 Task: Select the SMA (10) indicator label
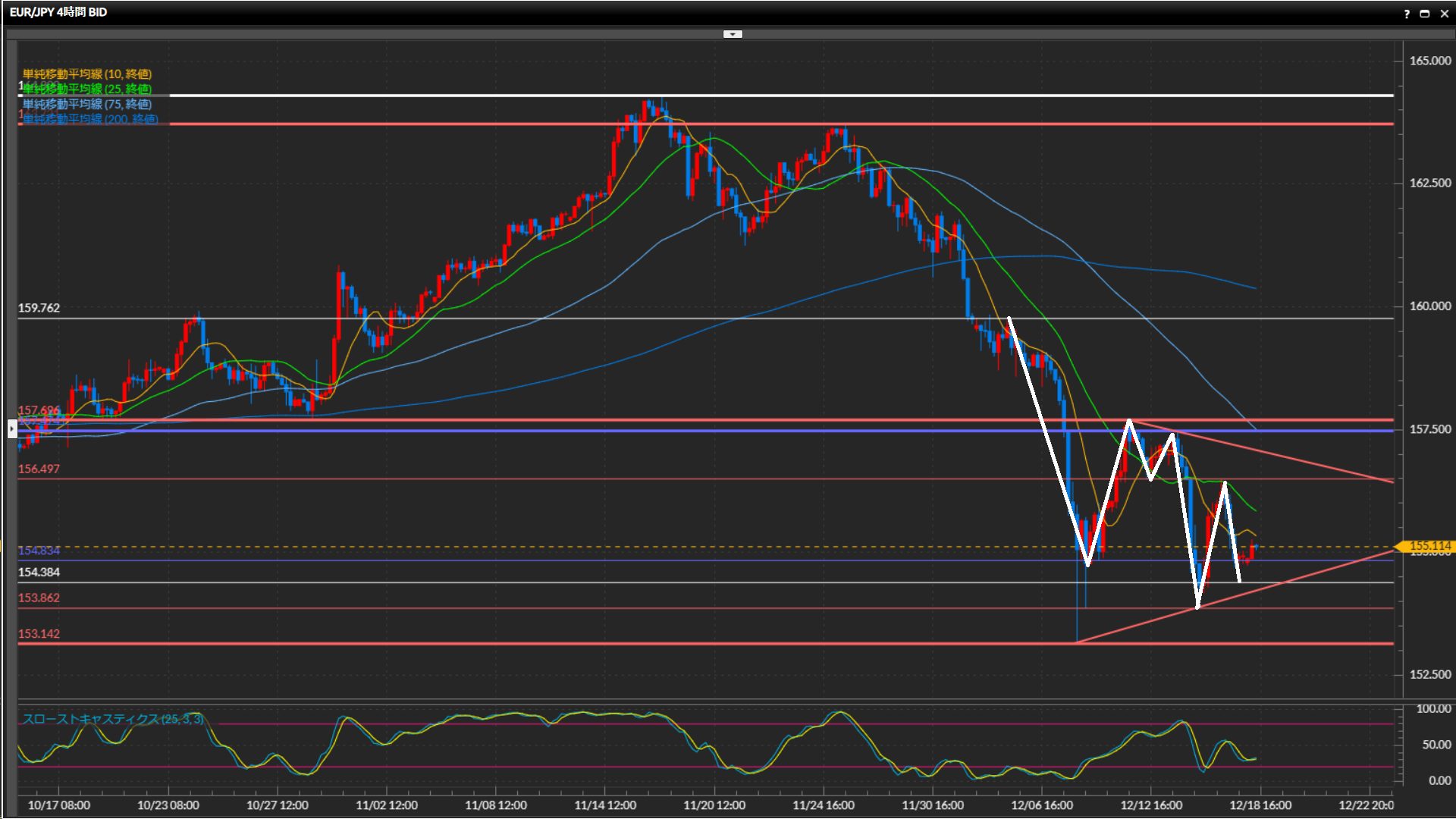86,74
